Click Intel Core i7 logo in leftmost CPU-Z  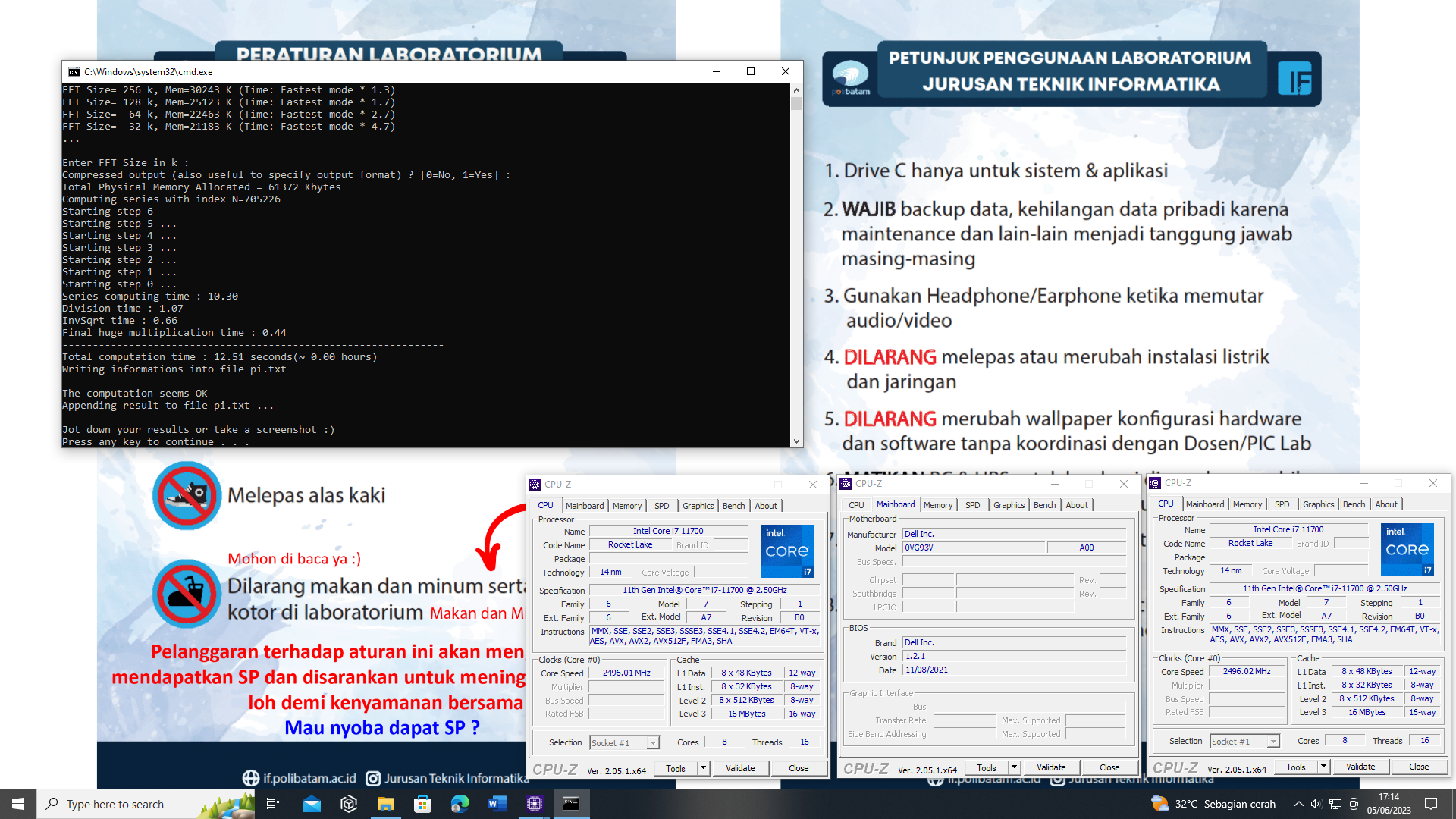click(787, 551)
